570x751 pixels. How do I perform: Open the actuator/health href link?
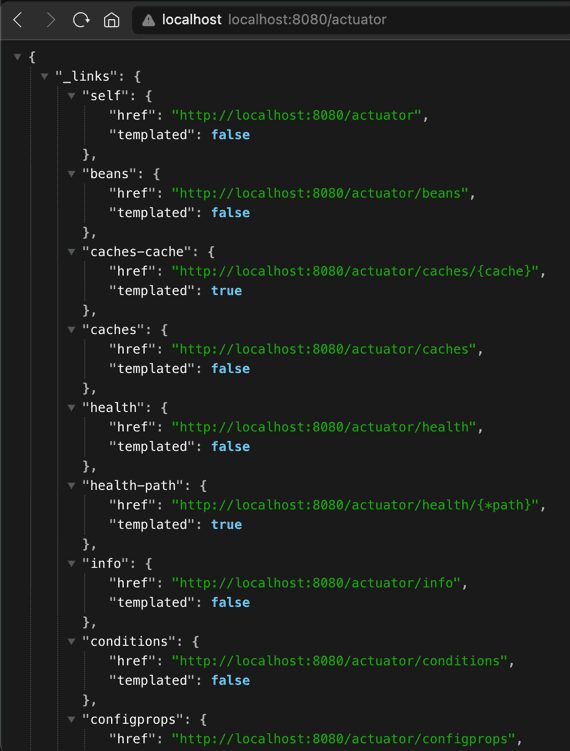click(x=324, y=427)
